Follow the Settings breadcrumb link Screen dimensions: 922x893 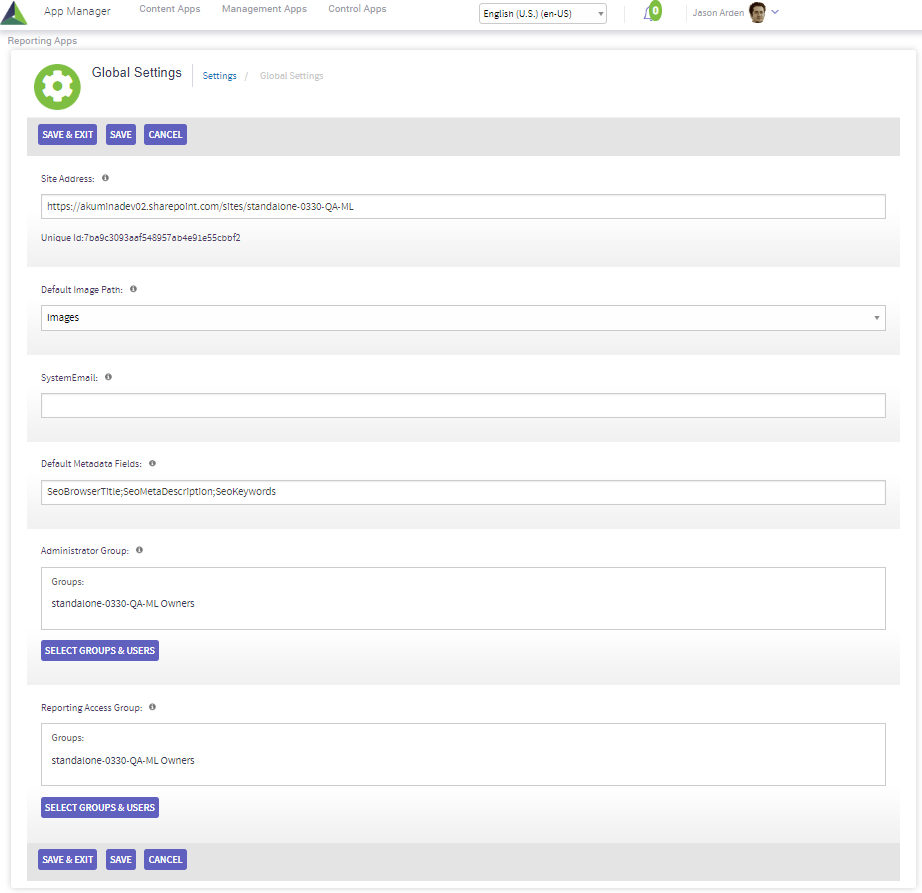(219, 76)
